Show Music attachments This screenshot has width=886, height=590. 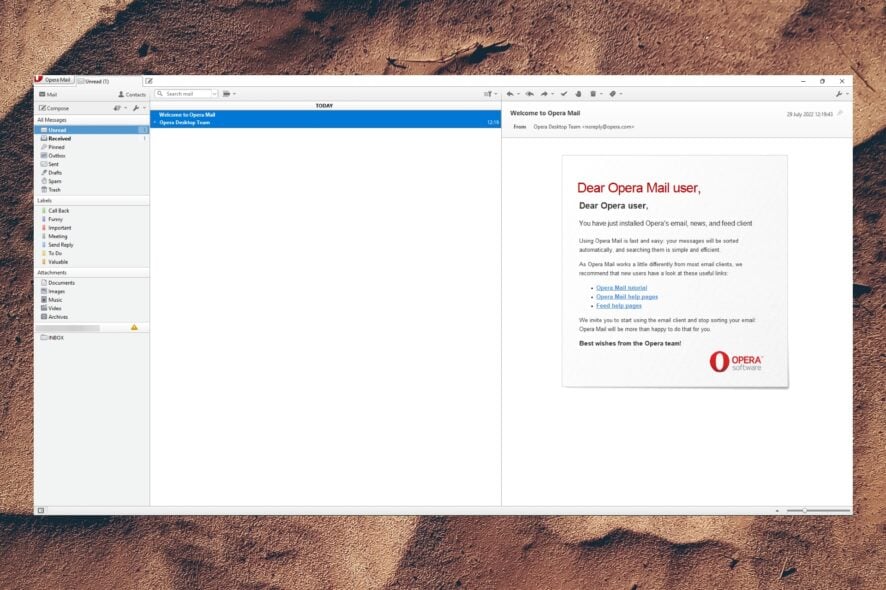tap(92, 300)
